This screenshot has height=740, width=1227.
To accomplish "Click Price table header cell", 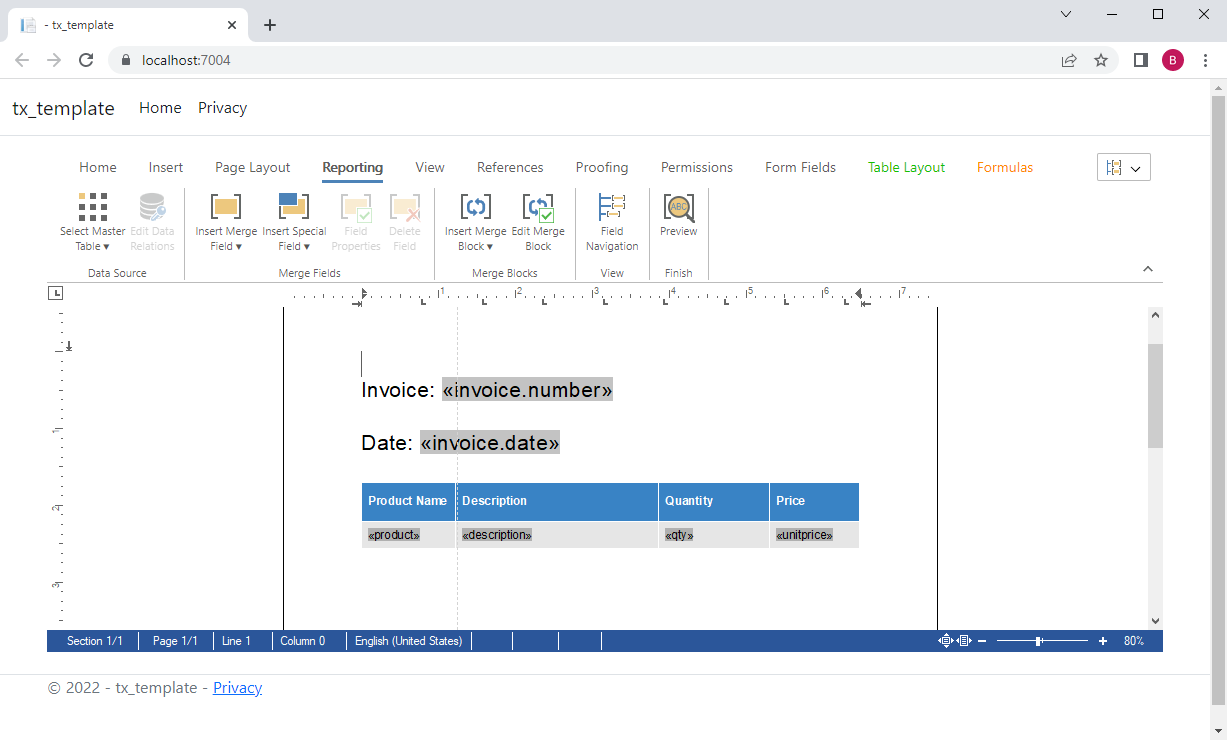I will point(814,501).
